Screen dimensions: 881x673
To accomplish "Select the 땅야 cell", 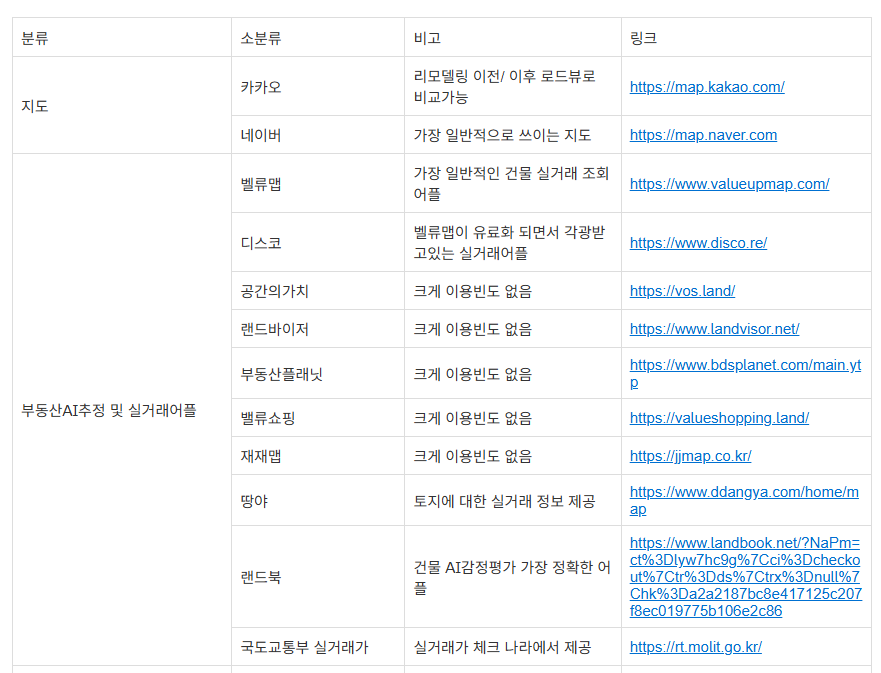I will 318,501.
